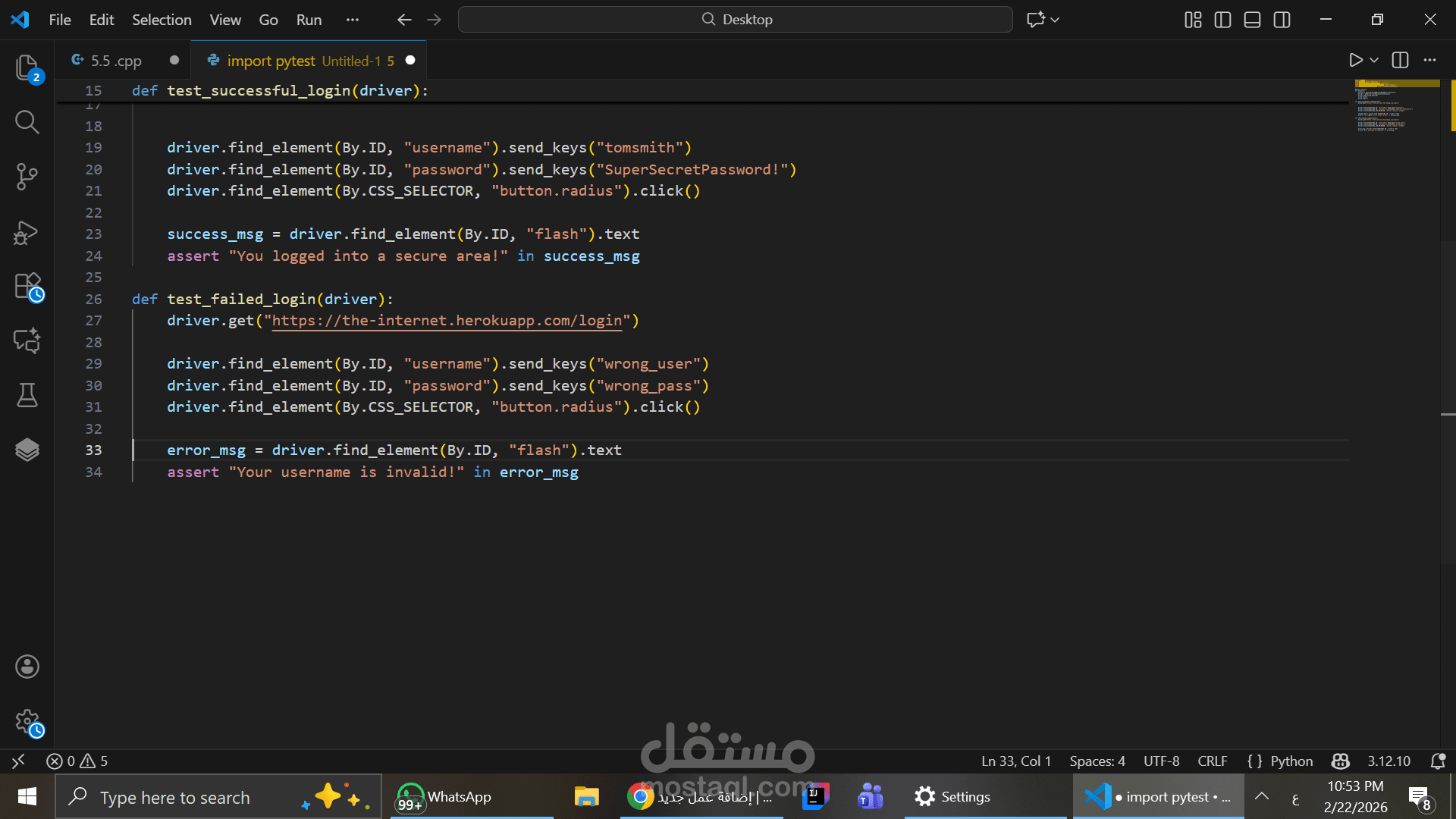Expand the hidden menu items ellipsis

[352, 20]
